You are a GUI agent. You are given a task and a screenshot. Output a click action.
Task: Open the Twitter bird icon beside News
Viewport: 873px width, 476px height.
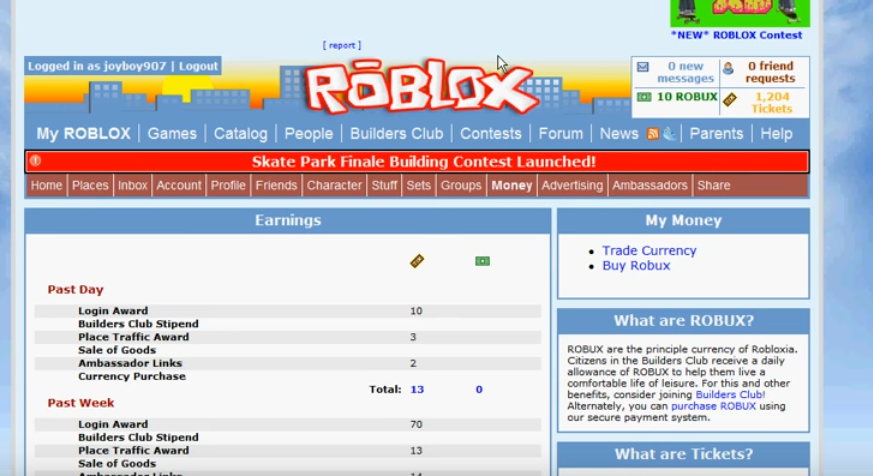tap(669, 134)
